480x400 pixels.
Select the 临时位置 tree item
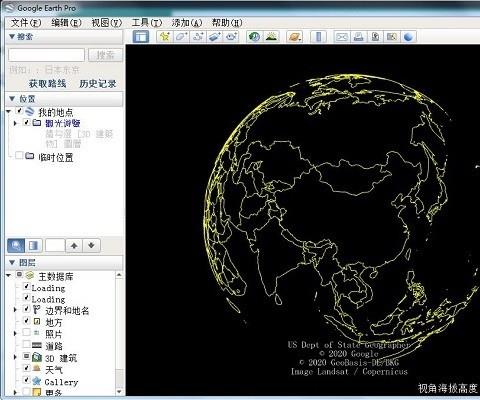click(x=56, y=157)
